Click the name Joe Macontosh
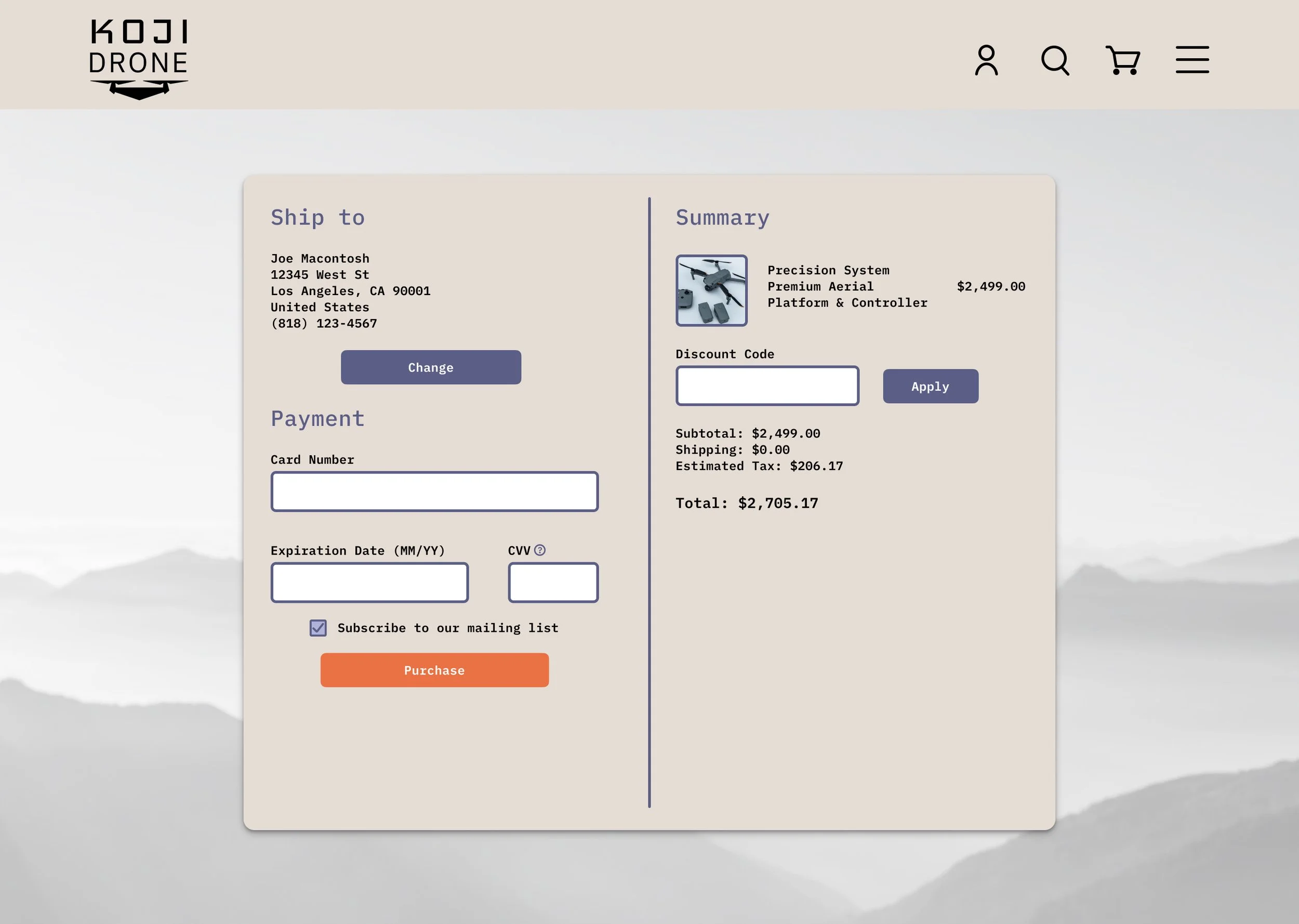The image size is (1299, 924). (x=320, y=258)
